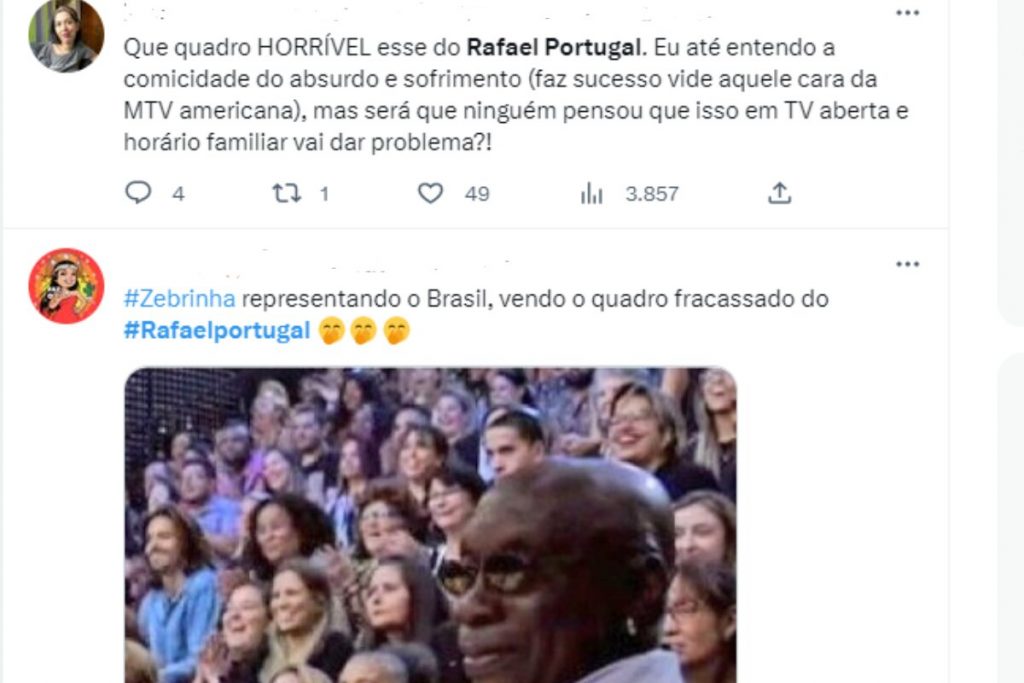Click the reply count 4

point(178,194)
